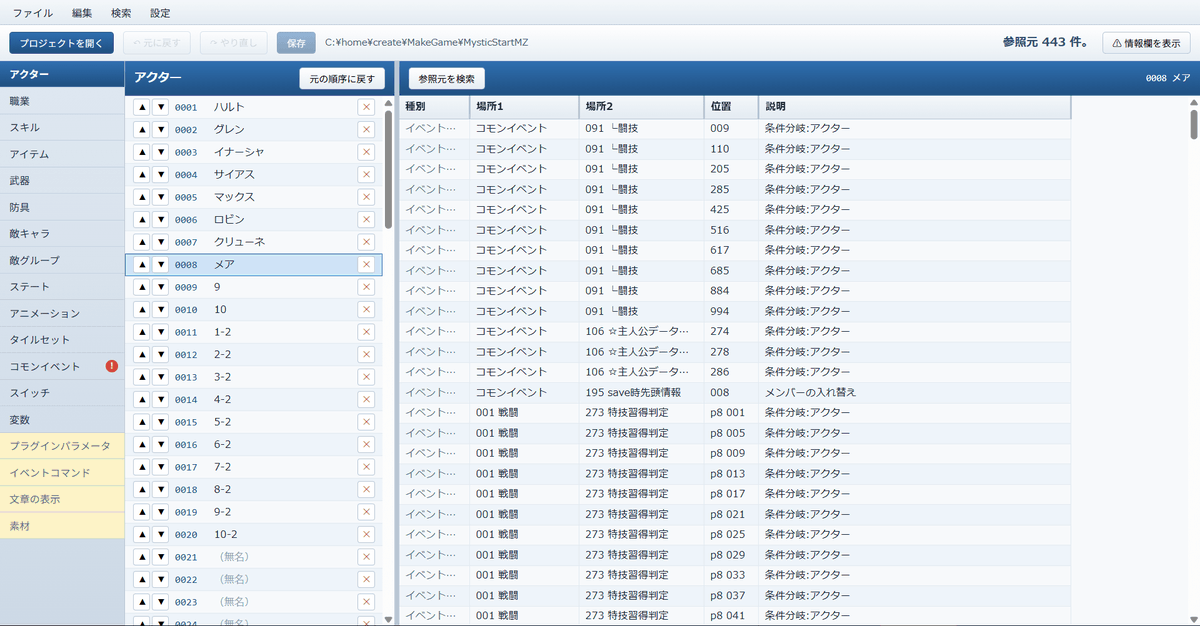Image resolution: width=1200 pixels, height=626 pixels.
Task: Open the 編集 menu
Action: click(82, 13)
